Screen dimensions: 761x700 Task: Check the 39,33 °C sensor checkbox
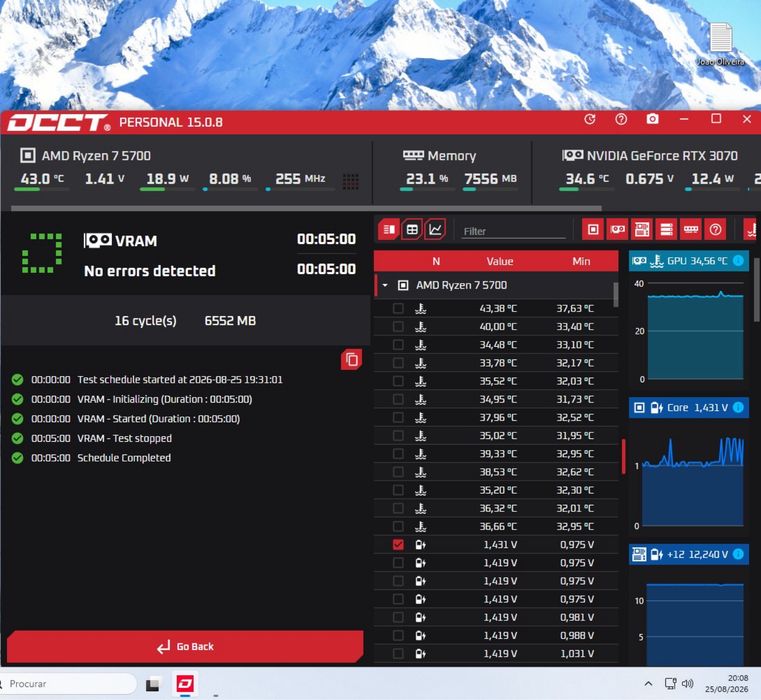coord(398,453)
